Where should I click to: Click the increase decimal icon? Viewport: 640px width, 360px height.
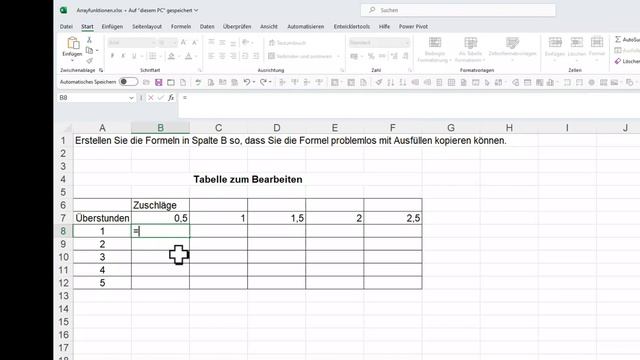coord(394,56)
